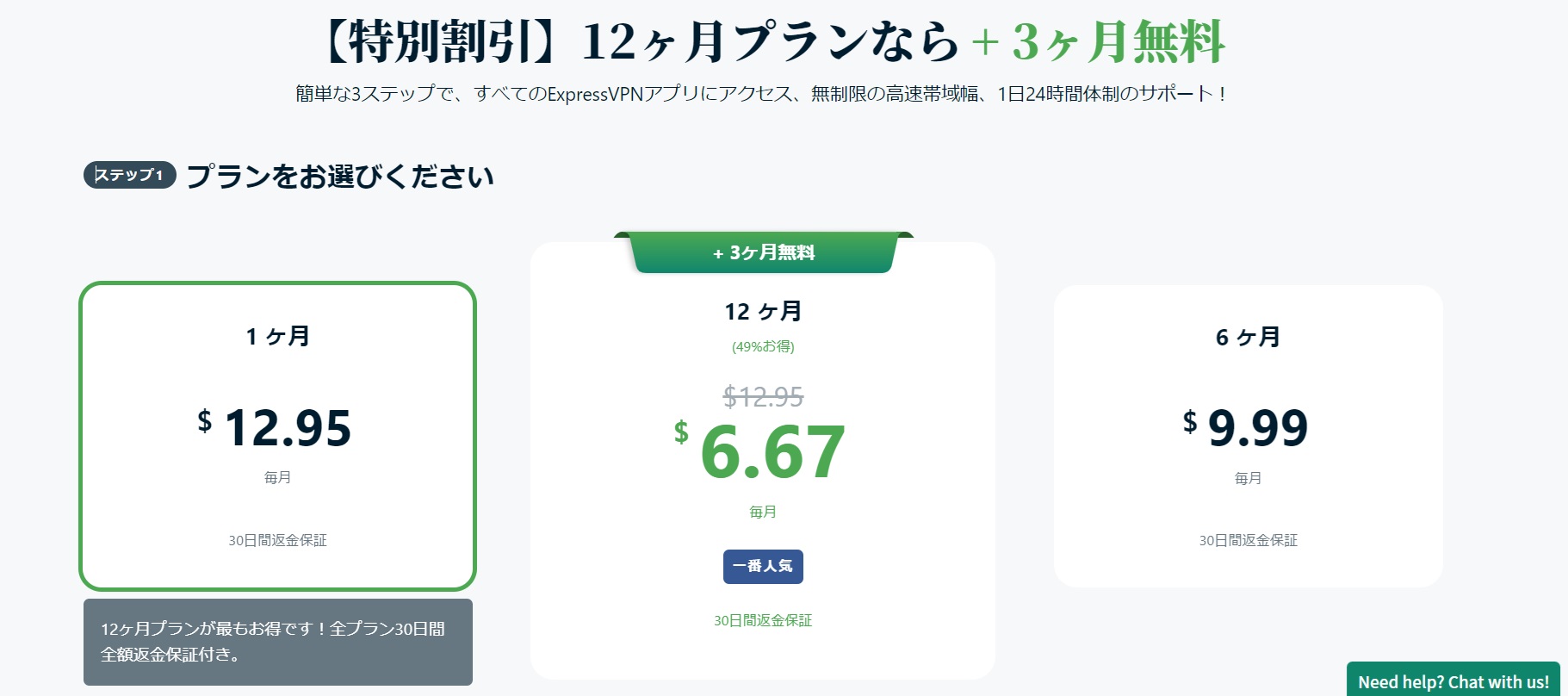Click 30日間返金保証 under the 6ヶ月 plan
The image size is (1568, 696).
click(x=1248, y=540)
